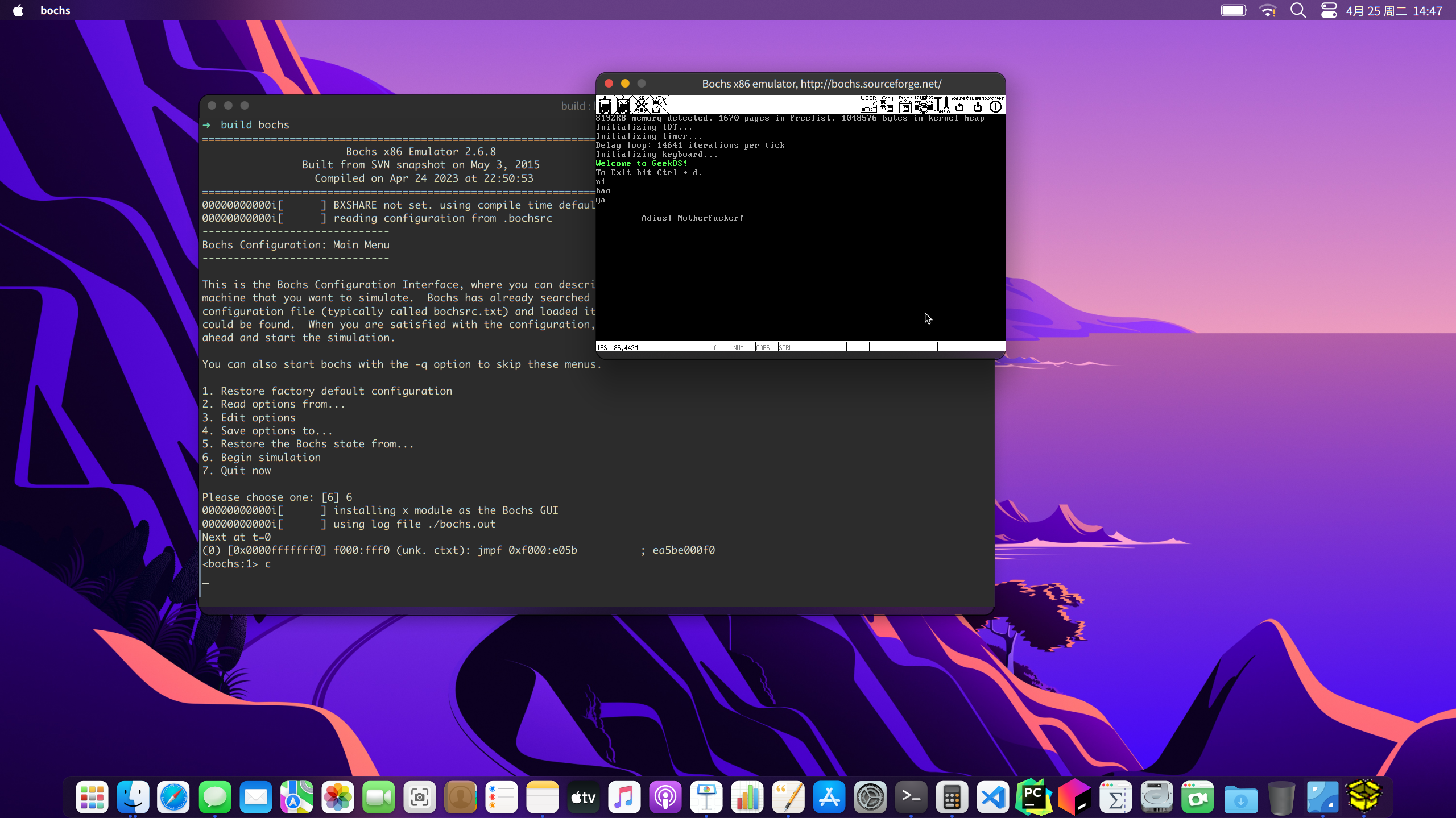1456x818 pixels.
Task: Open PyCharm from the dock
Action: pos(1033,797)
